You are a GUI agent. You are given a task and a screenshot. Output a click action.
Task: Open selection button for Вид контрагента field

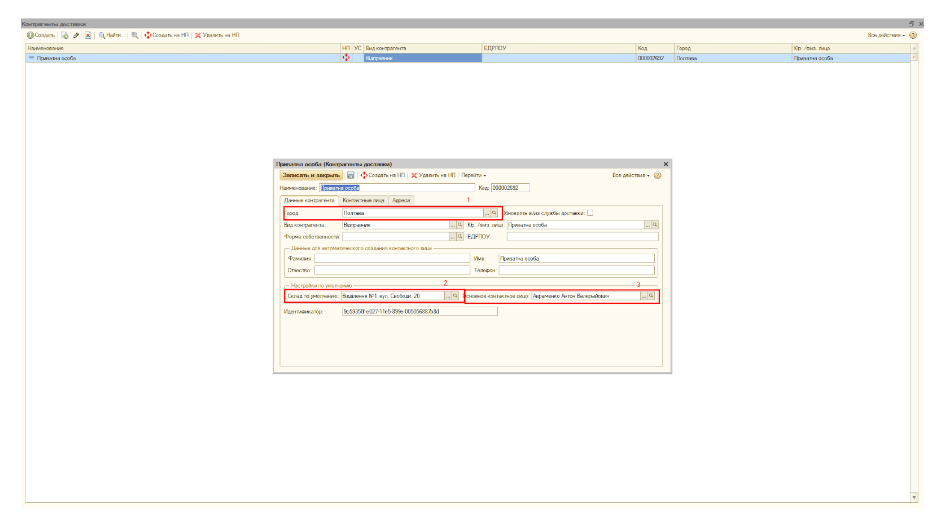click(x=451, y=225)
